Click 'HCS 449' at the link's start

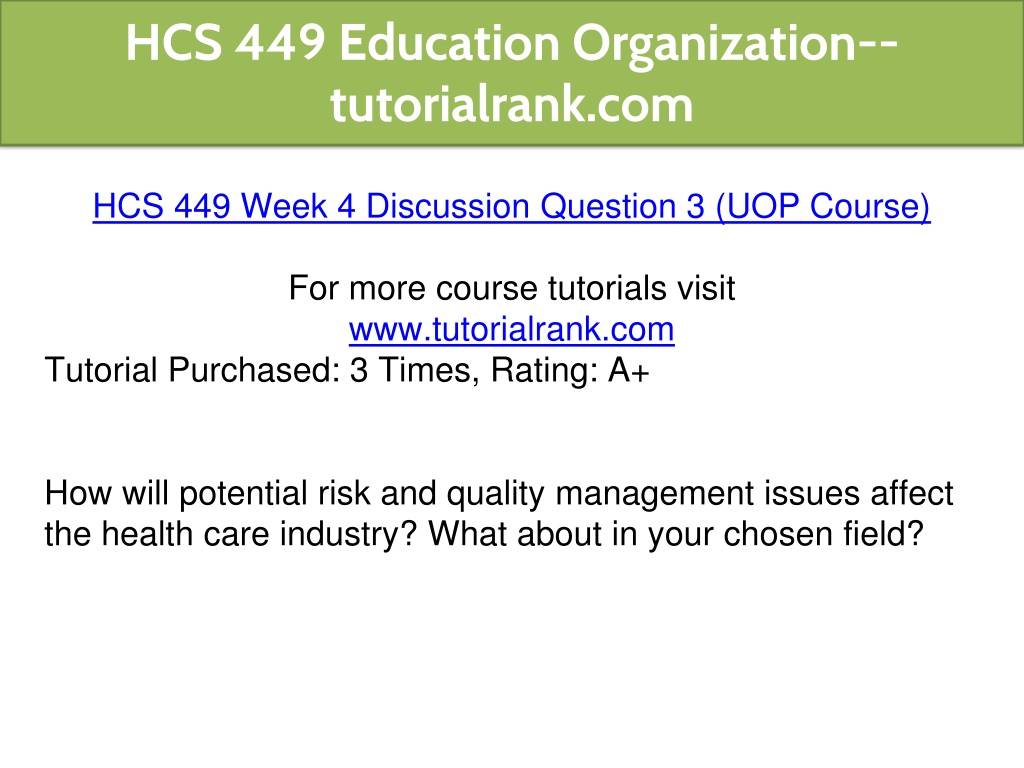(x=161, y=206)
